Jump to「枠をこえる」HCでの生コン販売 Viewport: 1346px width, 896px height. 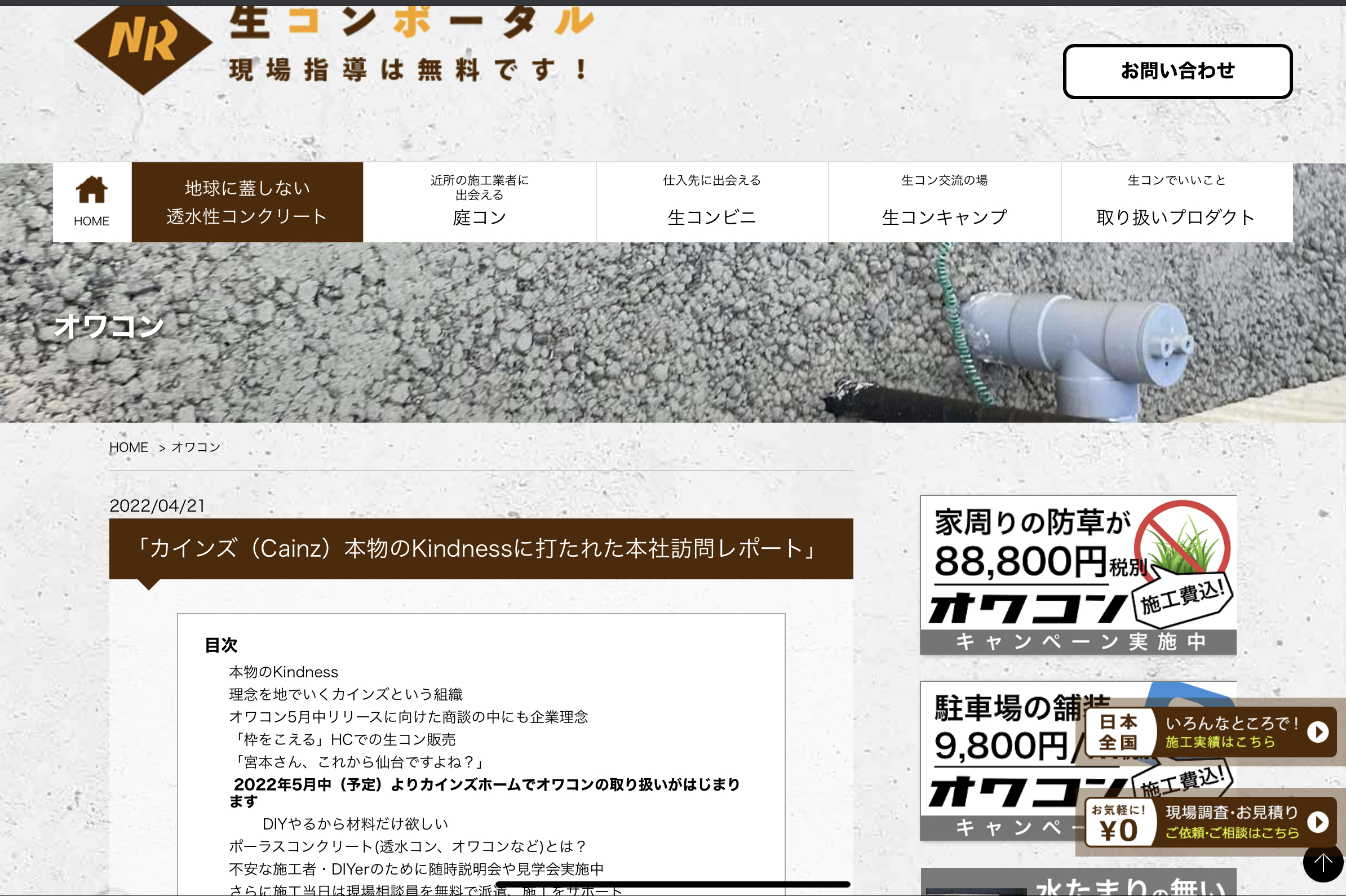click(342, 739)
